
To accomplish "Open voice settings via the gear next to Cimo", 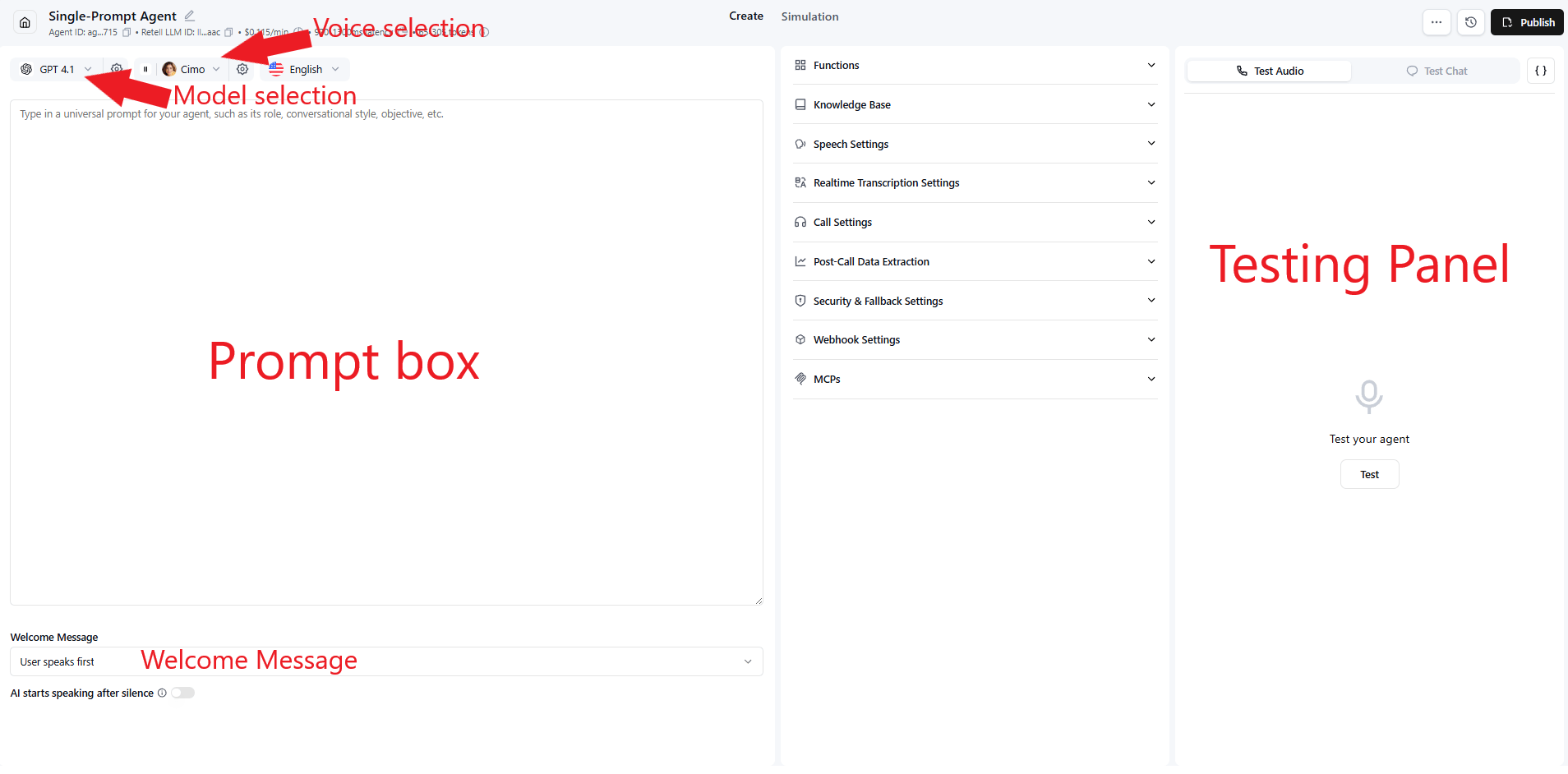I will coord(242,69).
